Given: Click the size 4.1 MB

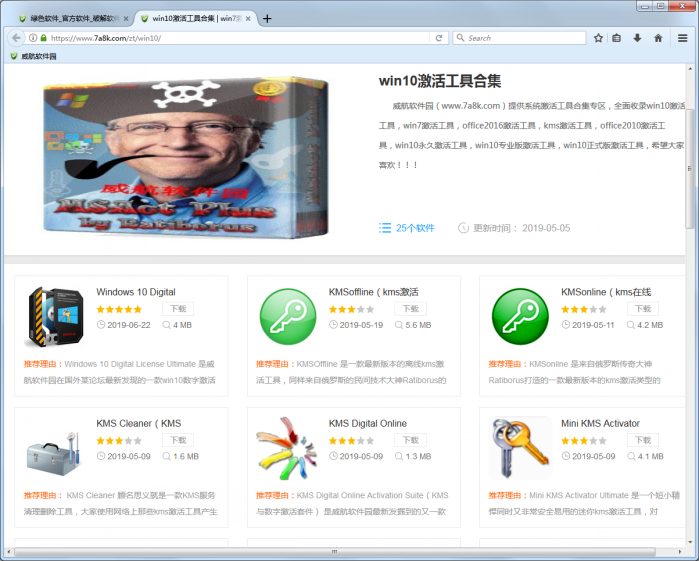Looking at the screenshot, I should tap(650, 456).
